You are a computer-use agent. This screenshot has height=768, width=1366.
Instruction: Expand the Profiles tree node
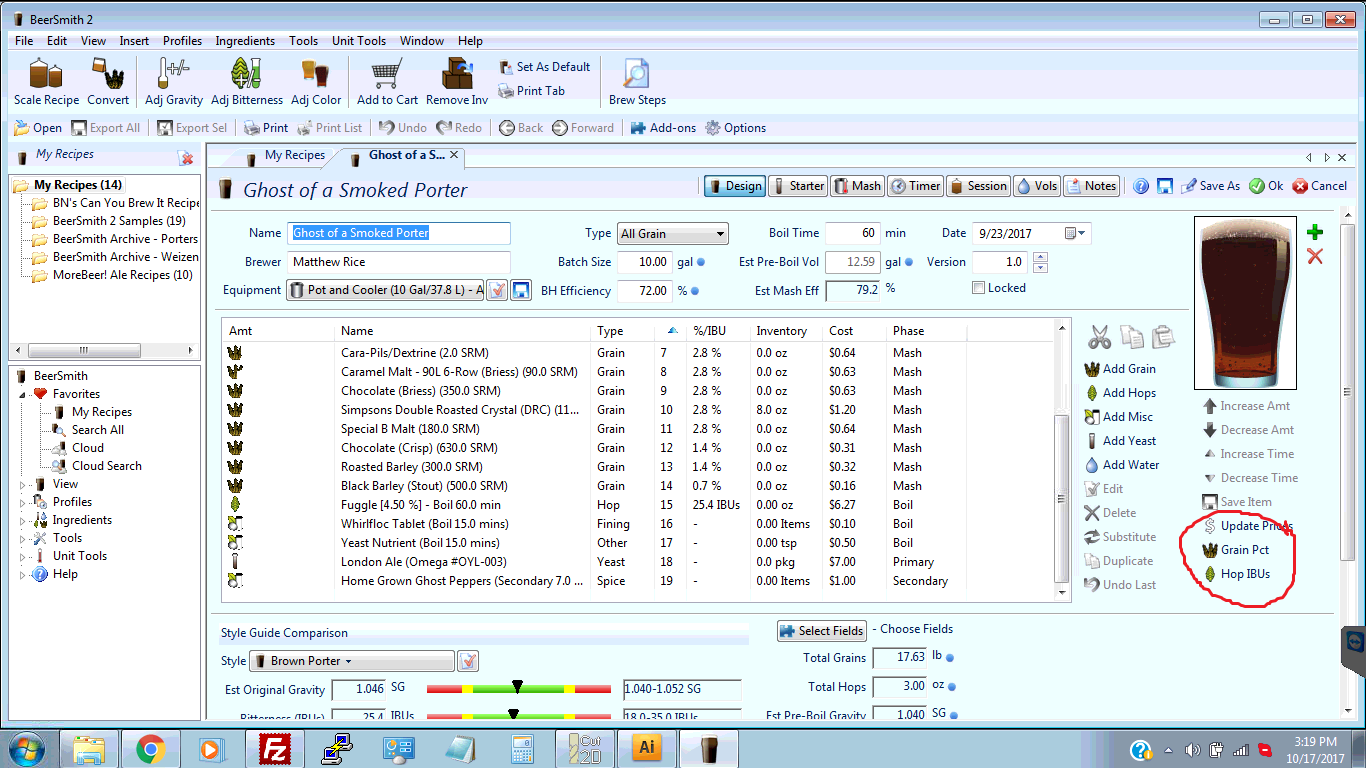pyautogui.click(x=24, y=502)
